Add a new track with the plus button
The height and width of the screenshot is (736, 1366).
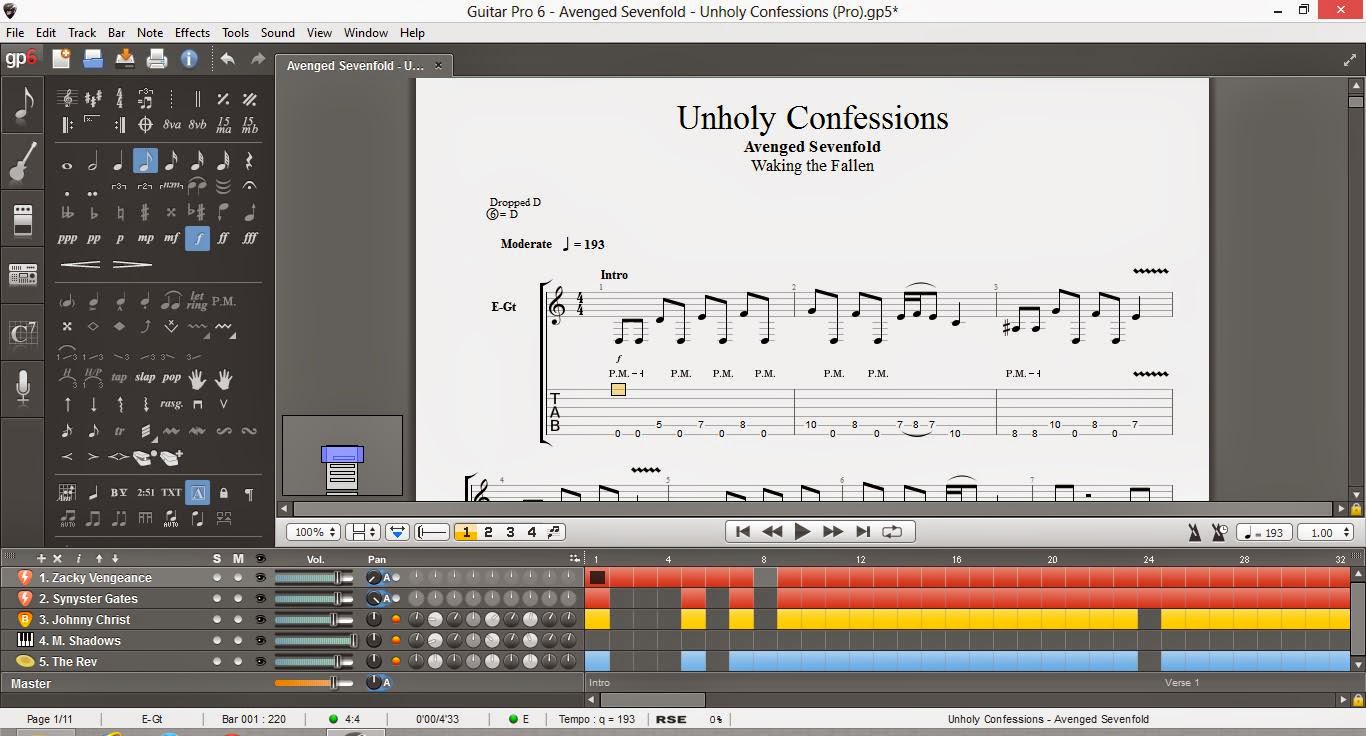pos(41,558)
